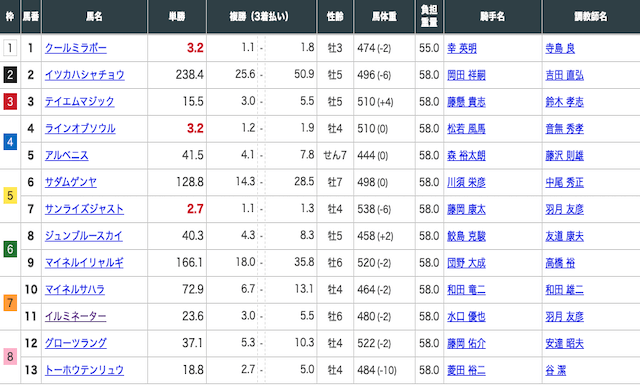
Task: Open jockey link 岡田 祥嗣
Action: click(466, 75)
